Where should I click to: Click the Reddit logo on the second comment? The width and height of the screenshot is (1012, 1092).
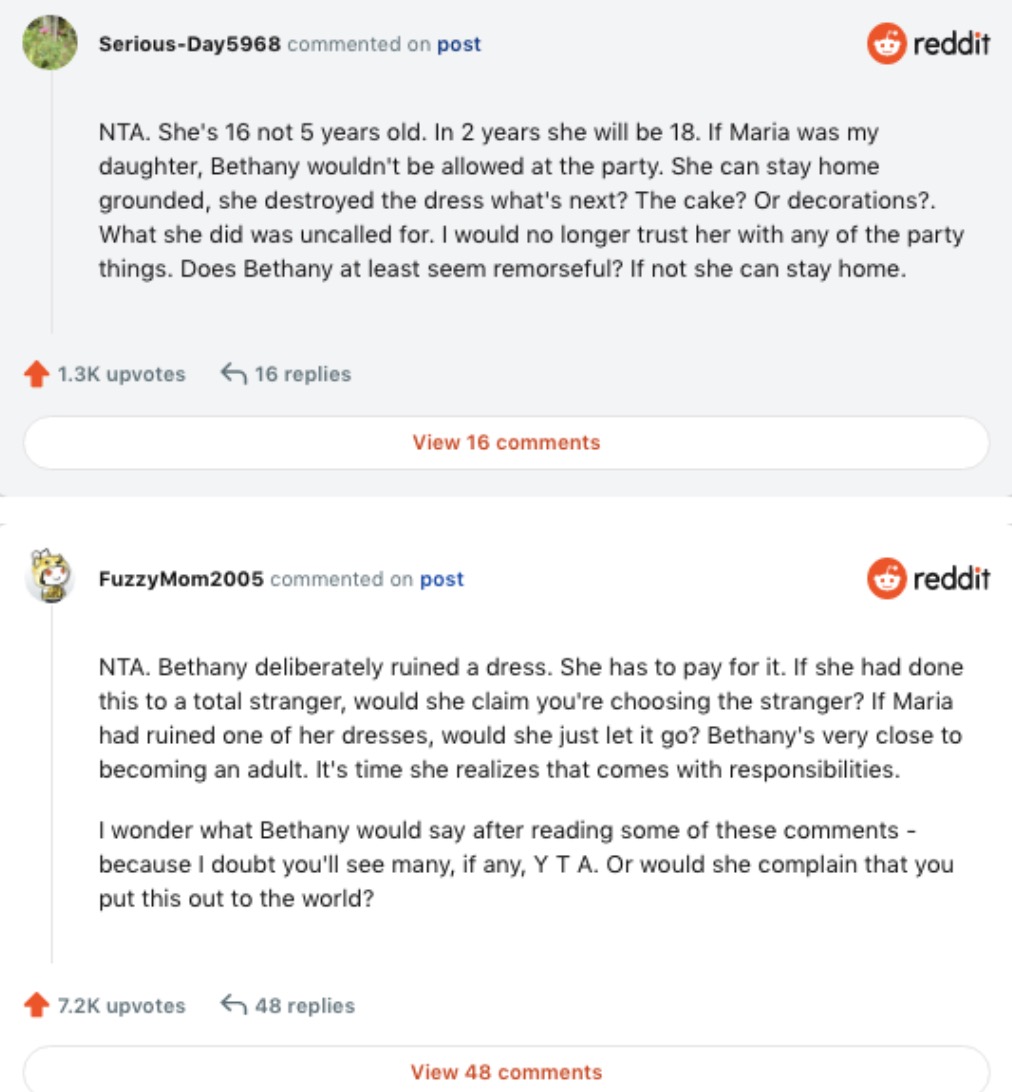[x=928, y=578]
